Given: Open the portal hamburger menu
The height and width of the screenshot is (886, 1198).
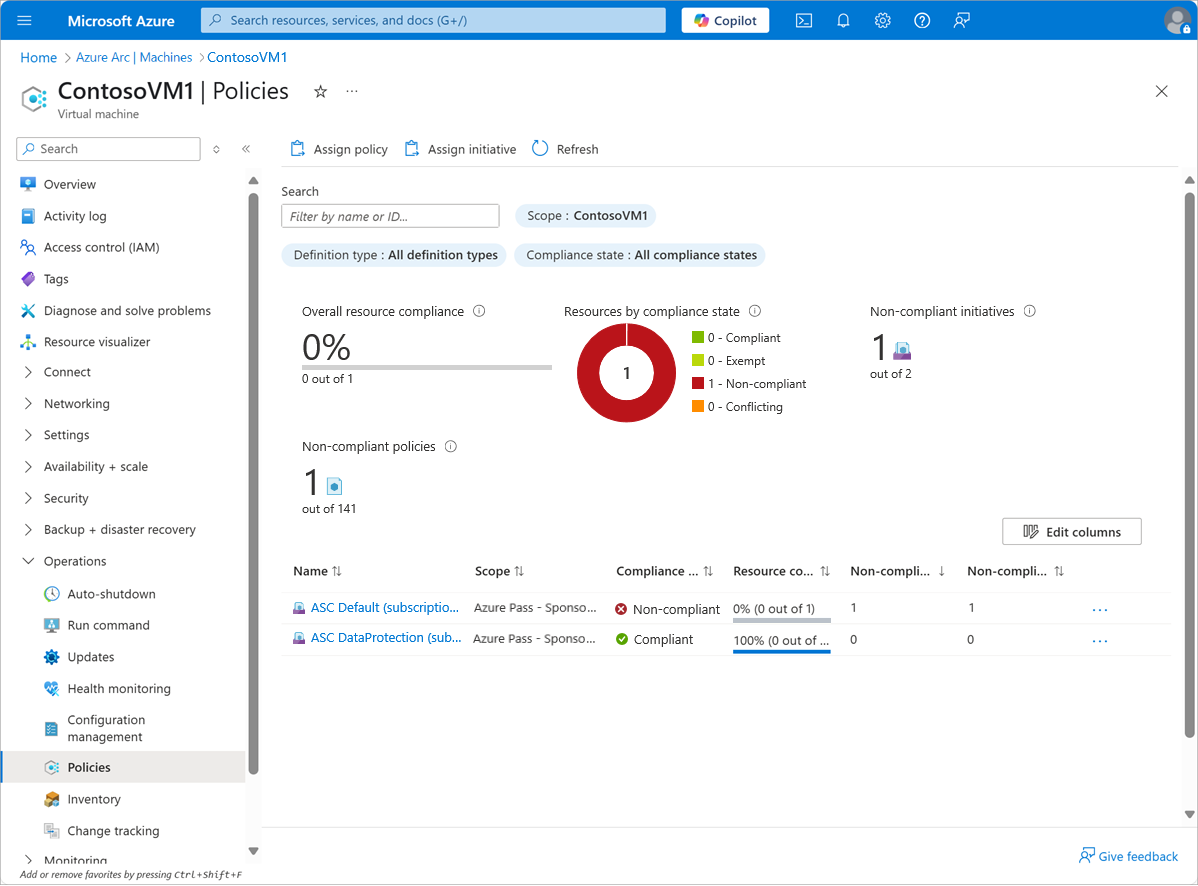Looking at the screenshot, I should point(24,21).
